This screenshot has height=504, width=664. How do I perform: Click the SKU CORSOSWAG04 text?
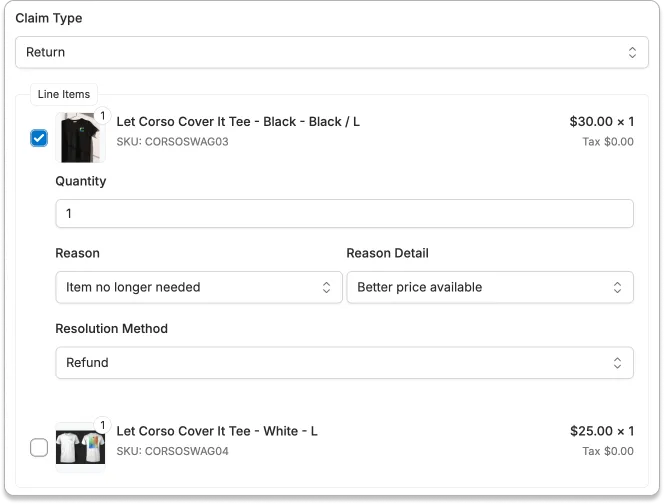pyautogui.click(x=172, y=451)
